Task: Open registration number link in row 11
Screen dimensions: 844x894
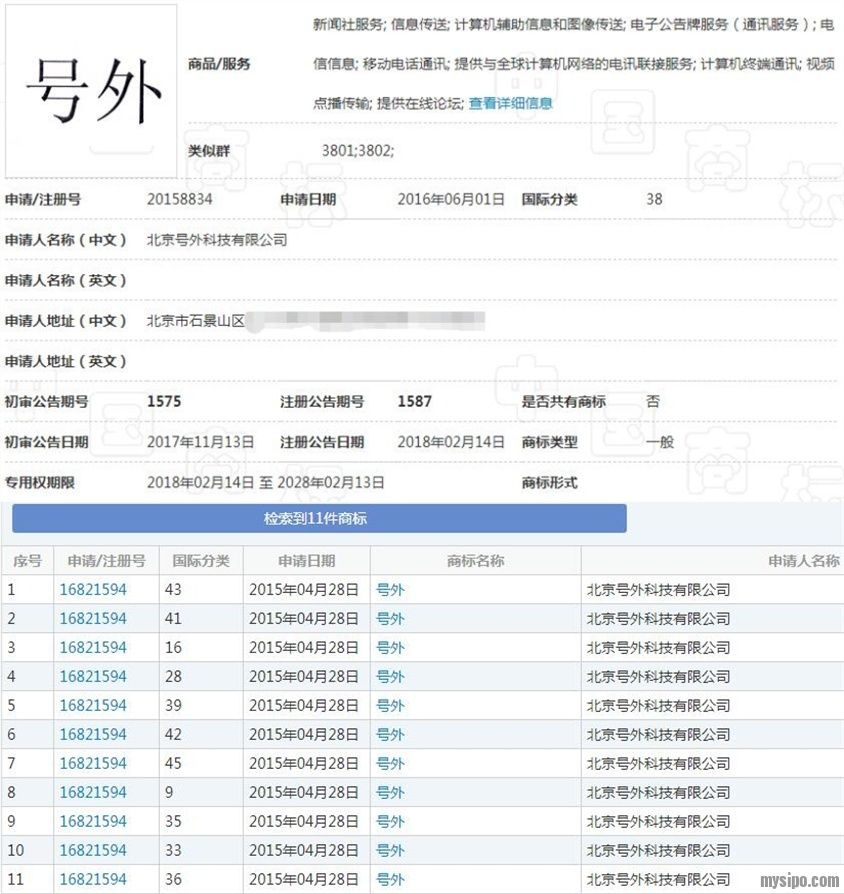Action: point(93,879)
